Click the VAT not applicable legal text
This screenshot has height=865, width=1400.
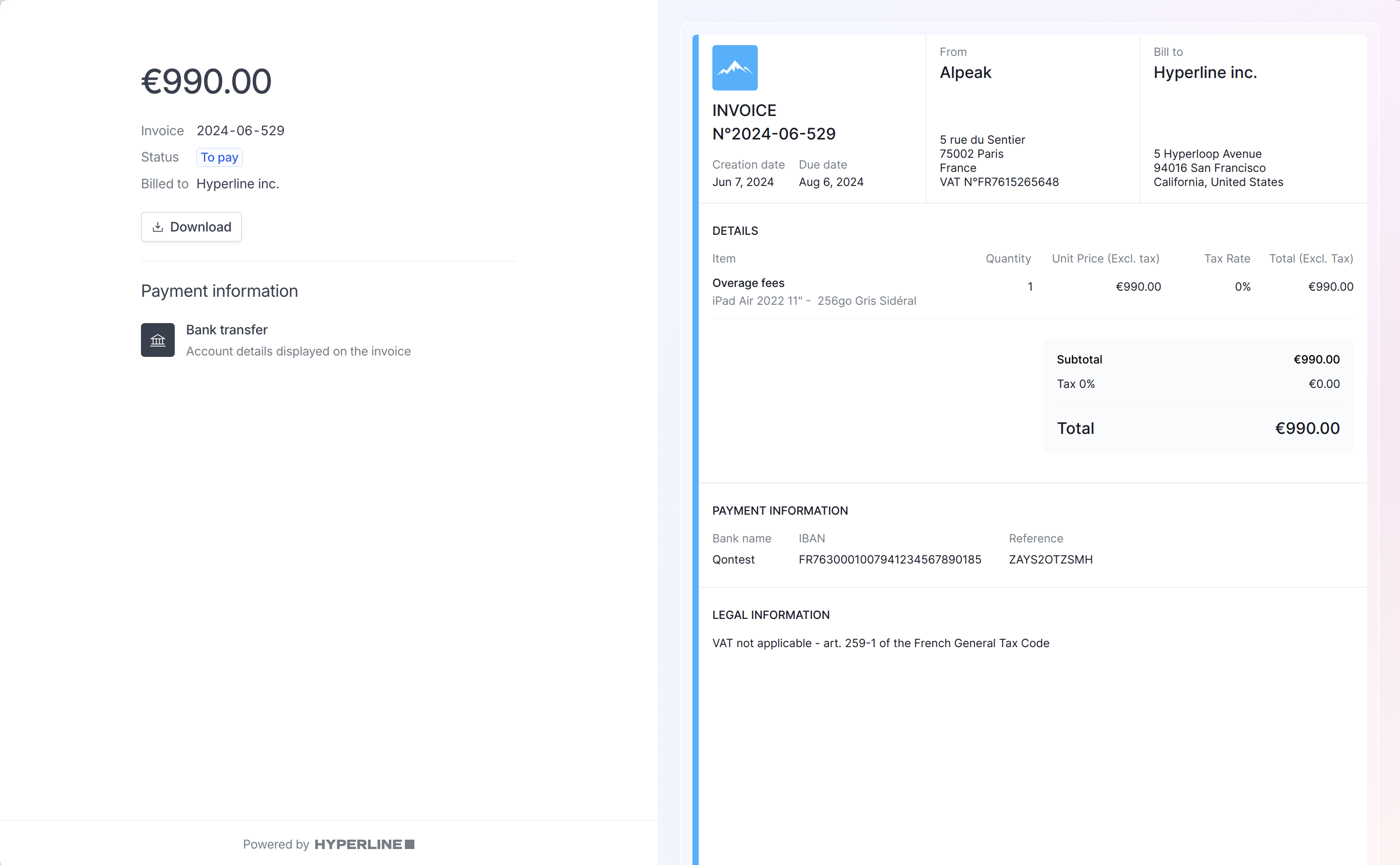click(x=880, y=643)
